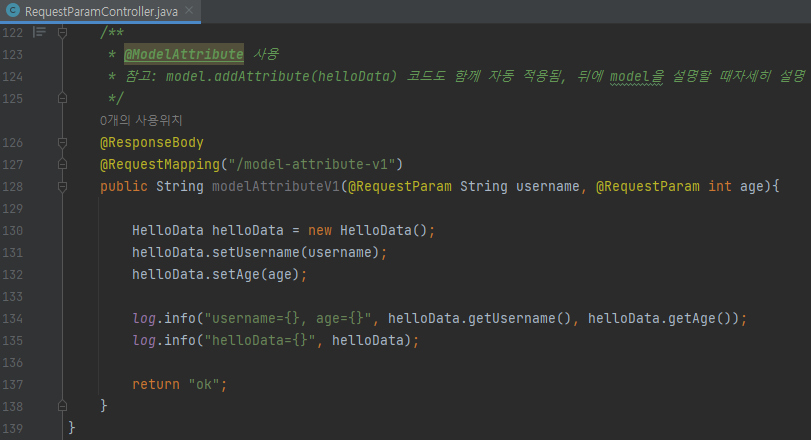
Task: Click the first @RequestParam before String username
Action: tap(399, 187)
